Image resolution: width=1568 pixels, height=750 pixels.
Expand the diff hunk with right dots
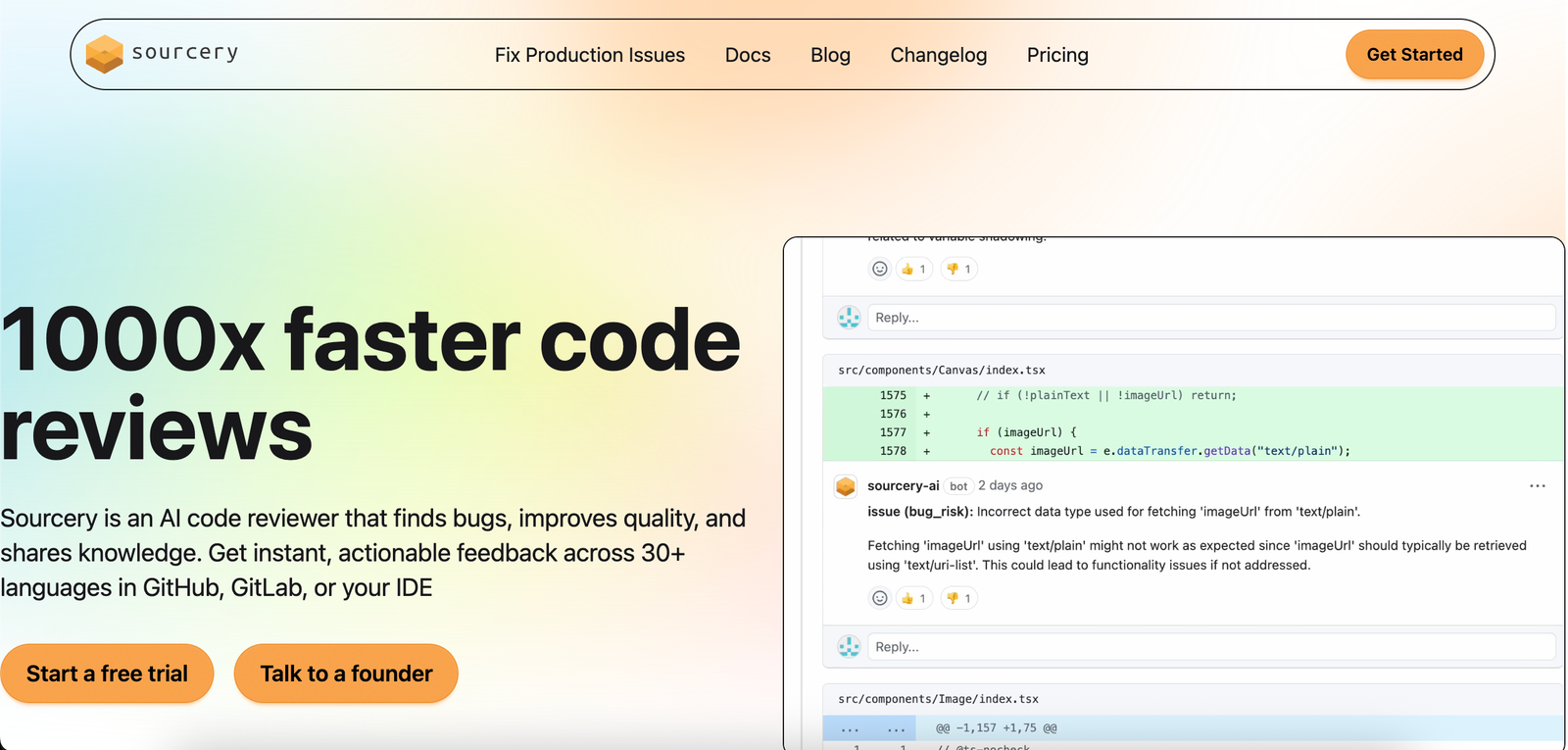pos(896,728)
